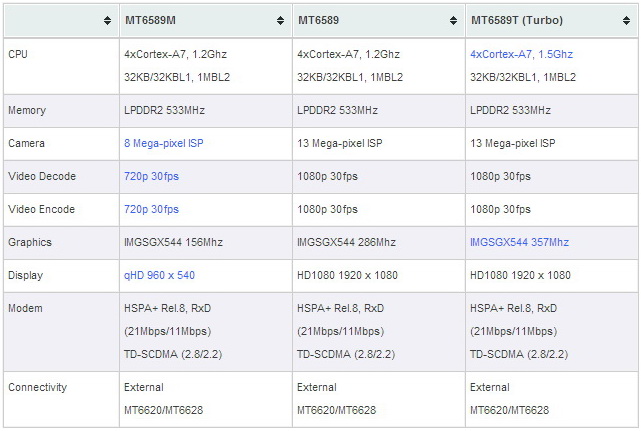Screen dimensions: 641x431
Task: Click the Modem row label
Action: click(x=25, y=308)
